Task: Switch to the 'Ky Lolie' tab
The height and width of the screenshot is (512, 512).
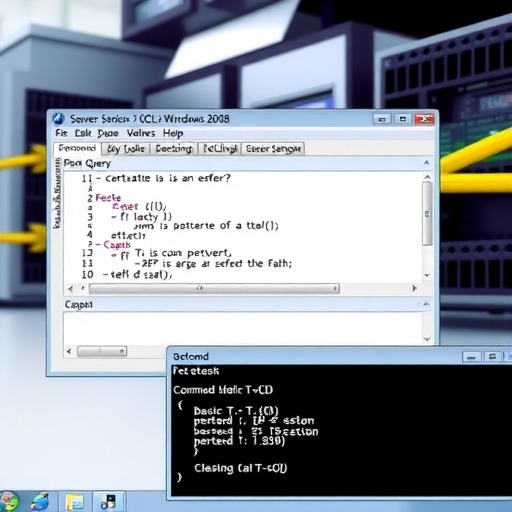Action: coord(126,149)
